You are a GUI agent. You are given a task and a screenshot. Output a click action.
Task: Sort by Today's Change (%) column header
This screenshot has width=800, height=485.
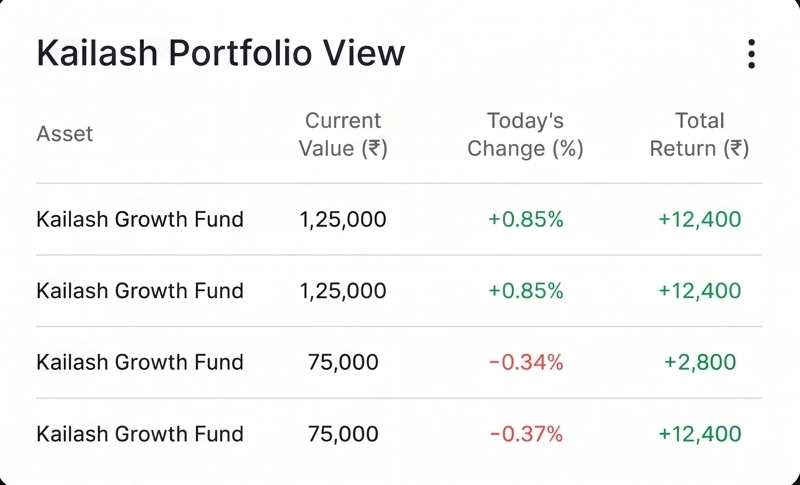coord(526,135)
